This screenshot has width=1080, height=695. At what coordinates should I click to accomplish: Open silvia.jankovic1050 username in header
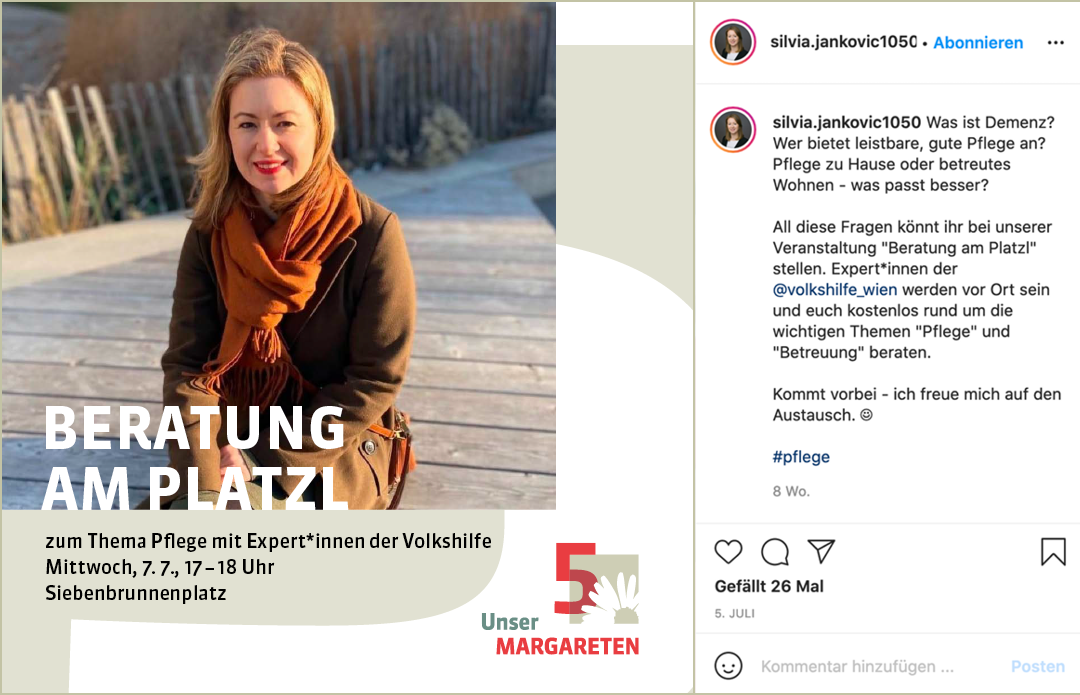pyautogui.click(x=844, y=42)
